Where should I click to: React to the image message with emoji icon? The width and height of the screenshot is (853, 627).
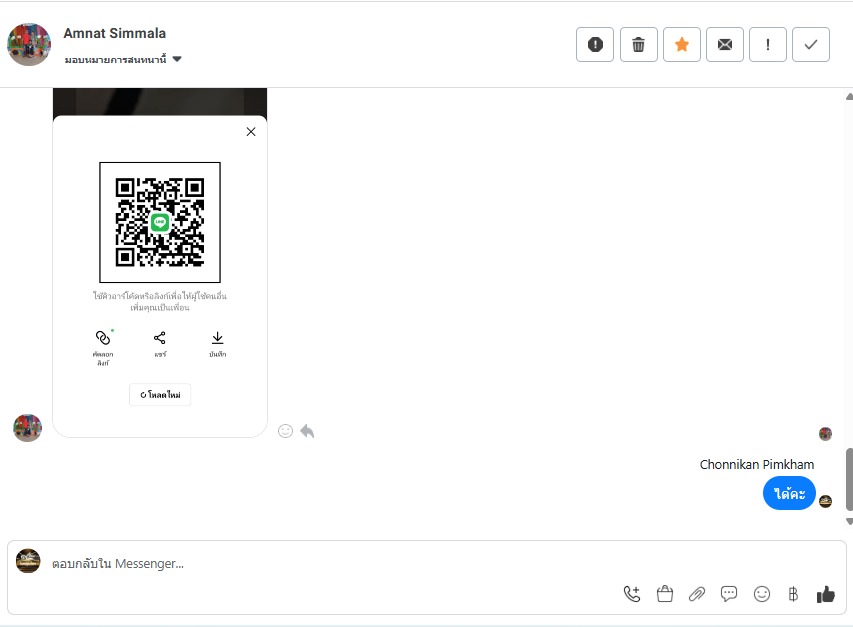(286, 431)
